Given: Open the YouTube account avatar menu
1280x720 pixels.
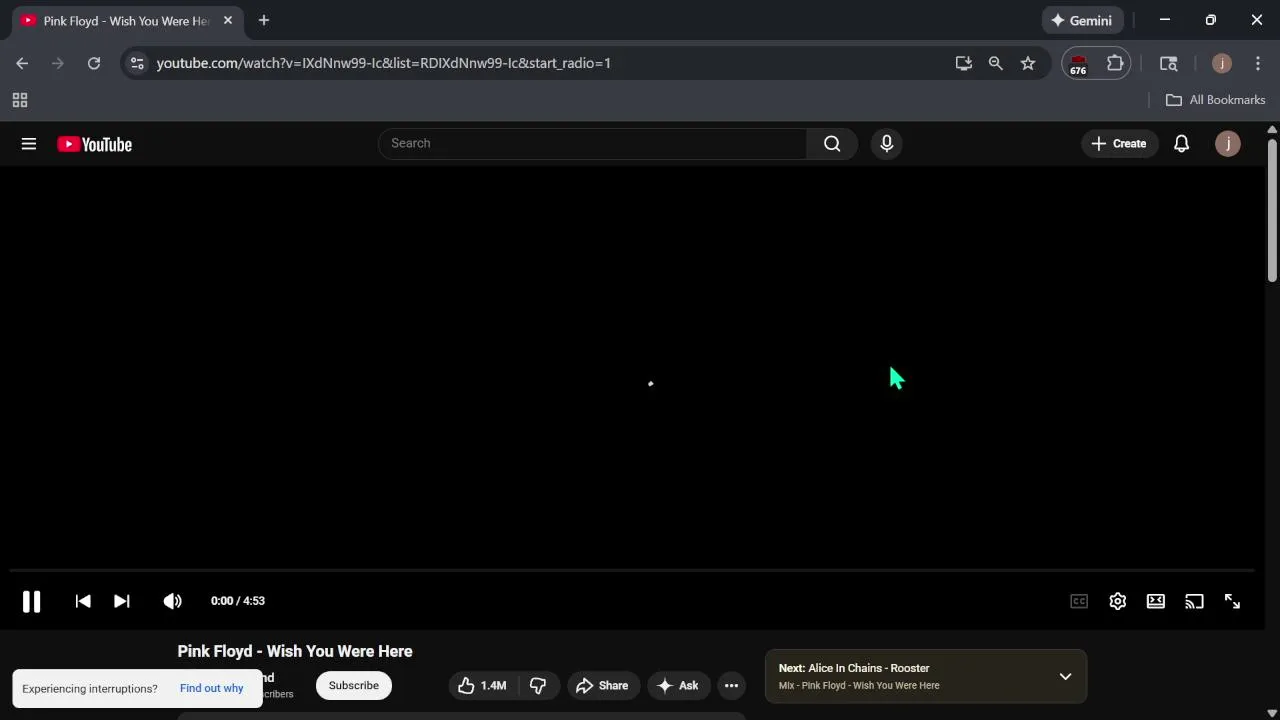Looking at the screenshot, I should pos(1228,144).
